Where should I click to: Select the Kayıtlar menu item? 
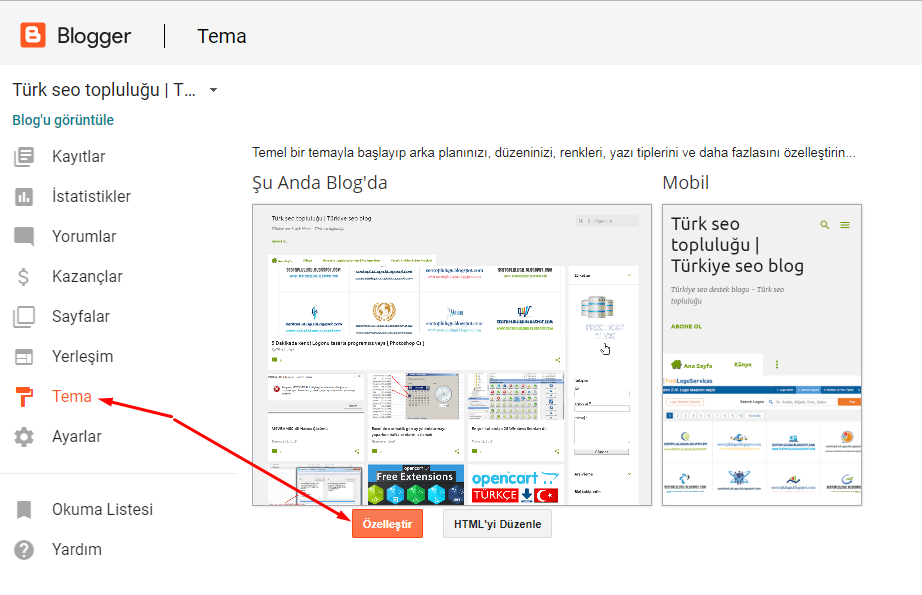tap(79, 156)
